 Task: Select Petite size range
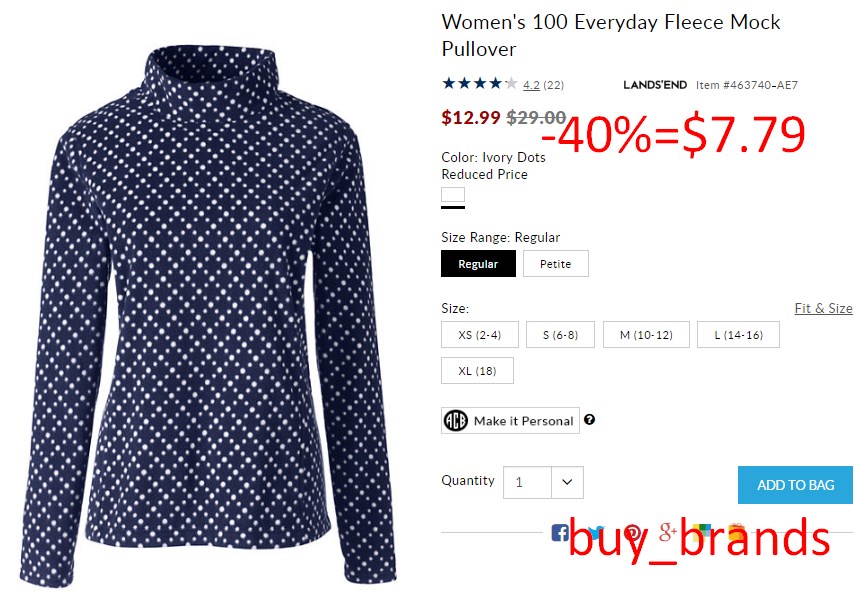556,264
